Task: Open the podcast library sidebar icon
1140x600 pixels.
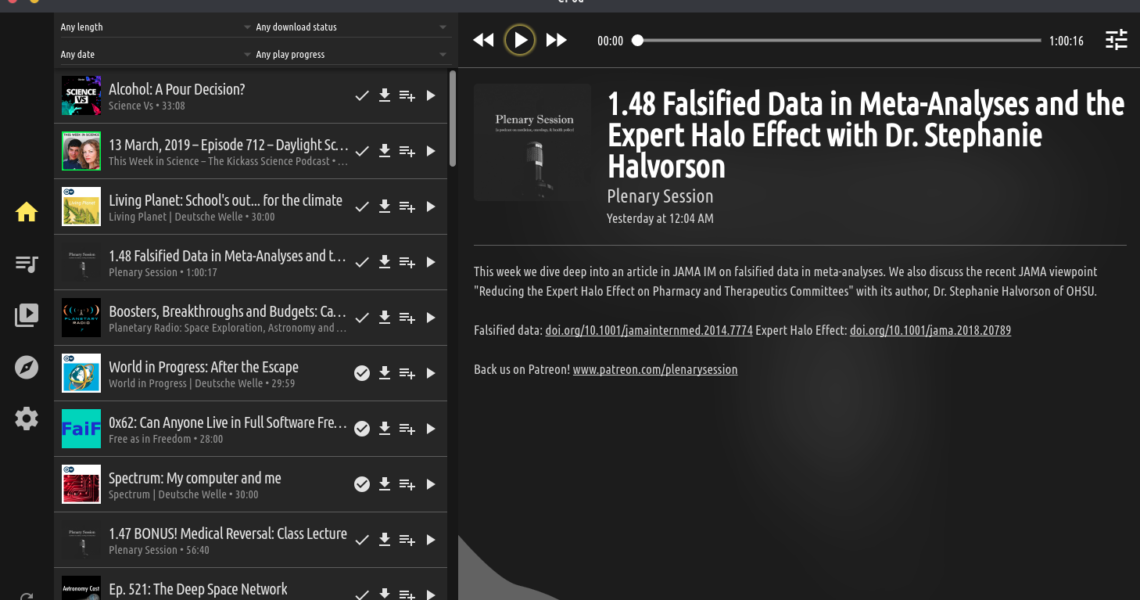Action: pos(27,316)
